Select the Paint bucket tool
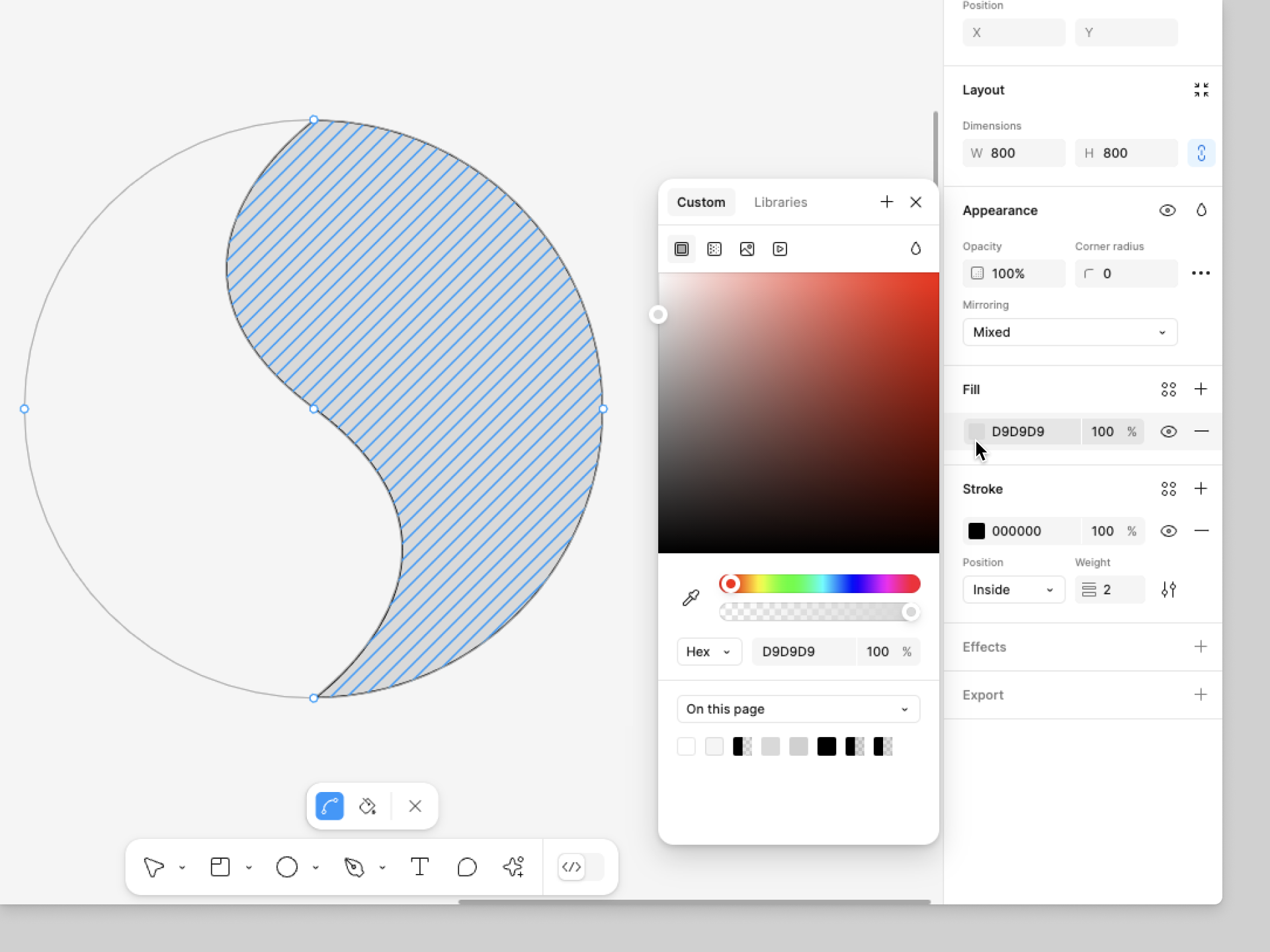Viewport: 1270px width, 952px height. [368, 806]
